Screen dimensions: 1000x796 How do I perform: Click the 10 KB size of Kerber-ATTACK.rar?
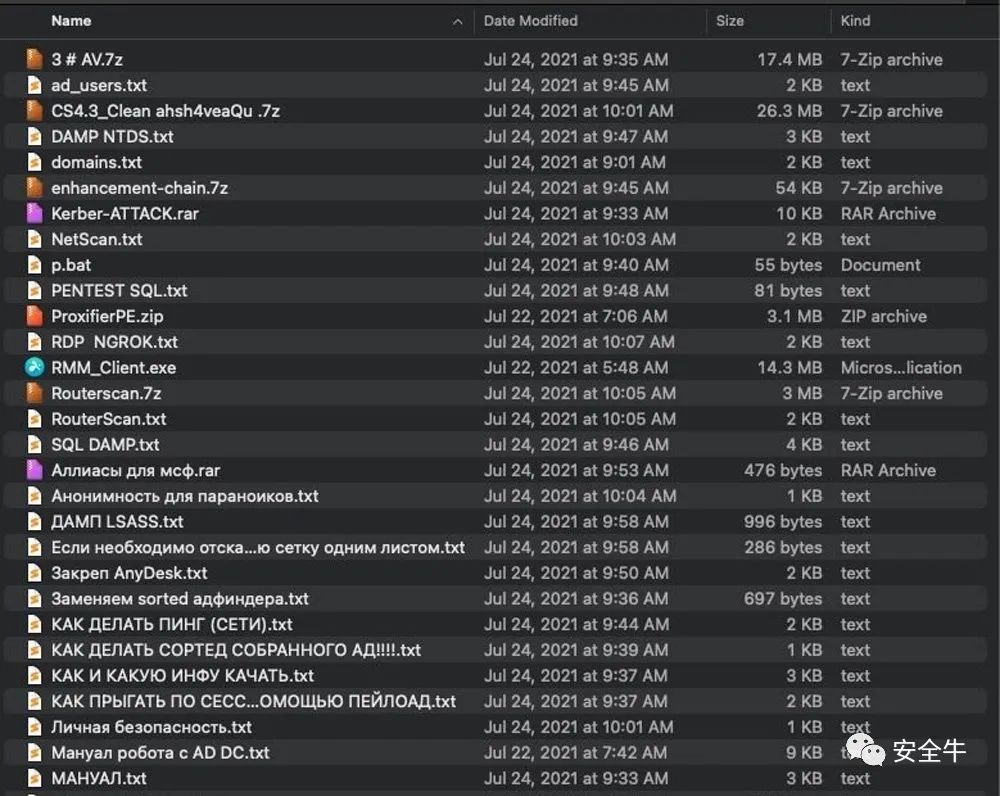[799, 214]
